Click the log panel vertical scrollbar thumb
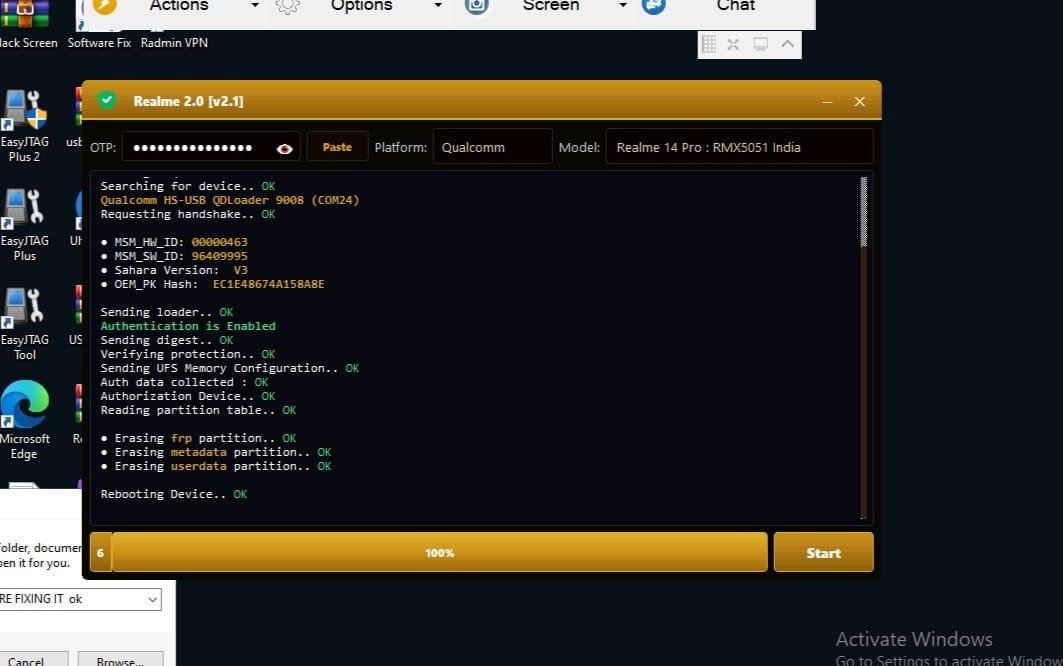This screenshot has width=1063, height=666. tap(863, 212)
